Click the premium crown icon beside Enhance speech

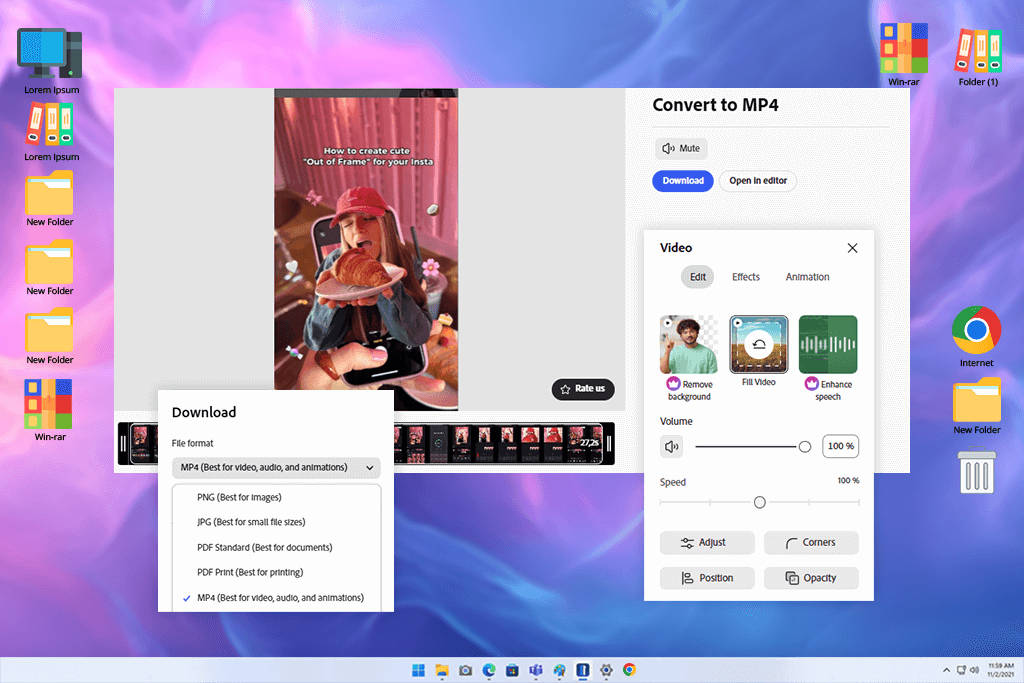click(x=812, y=384)
